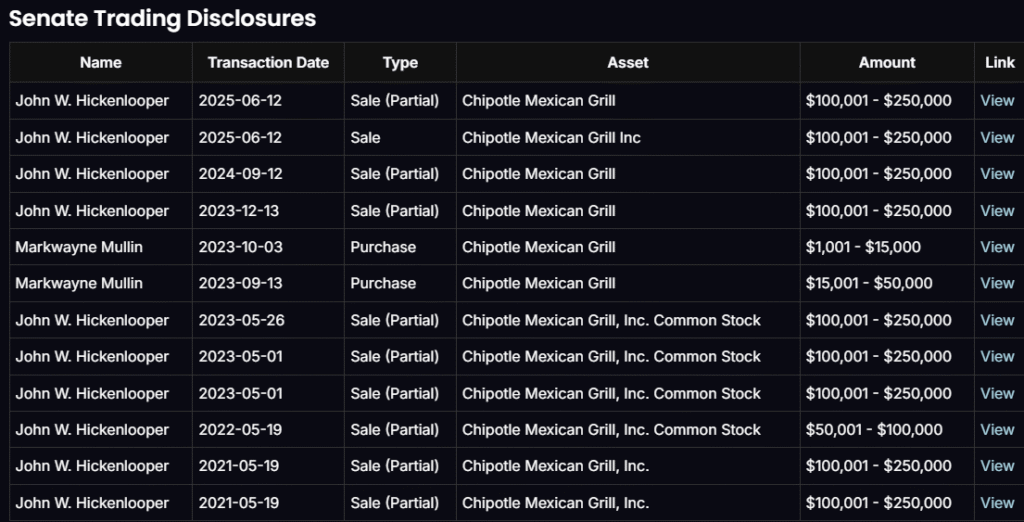Click the $15,001 - $50,000 amount cell
Viewport: 1024px width, 522px height.
point(868,284)
